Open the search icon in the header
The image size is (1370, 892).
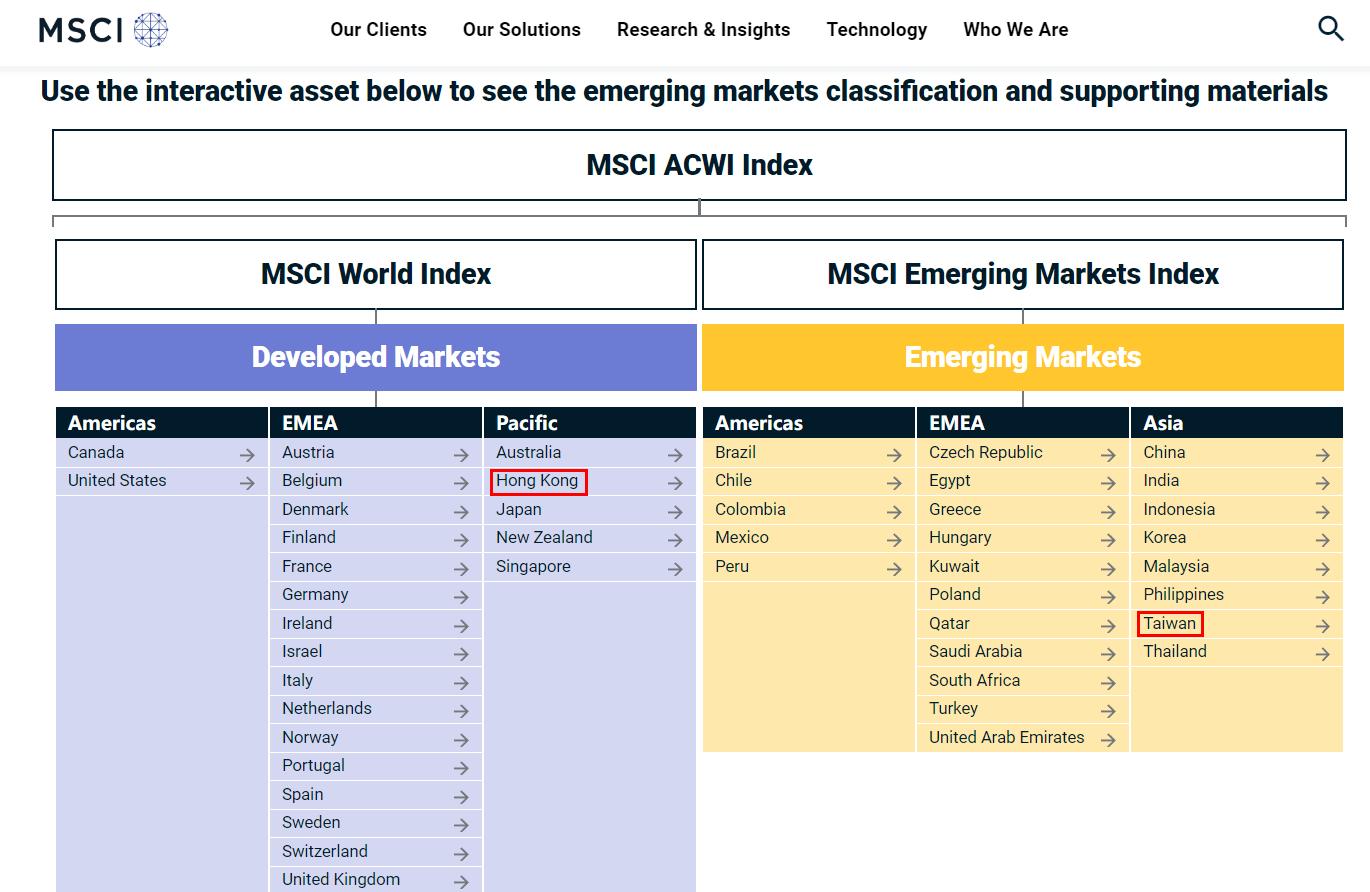click(x=1331, y=29)
